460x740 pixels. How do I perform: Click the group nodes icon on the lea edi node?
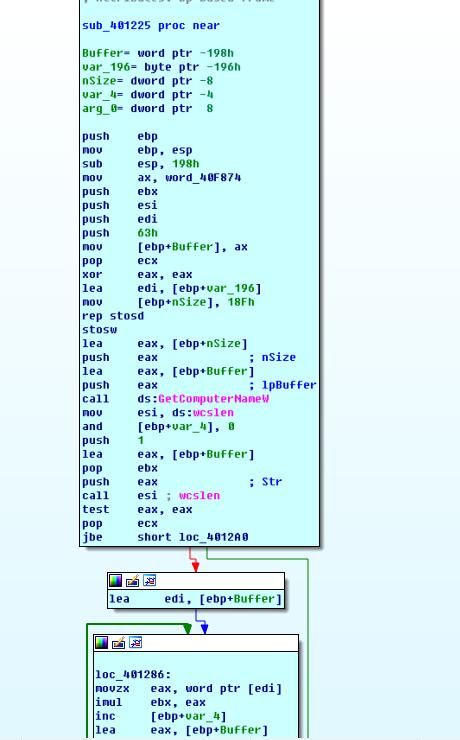point(150,580)
